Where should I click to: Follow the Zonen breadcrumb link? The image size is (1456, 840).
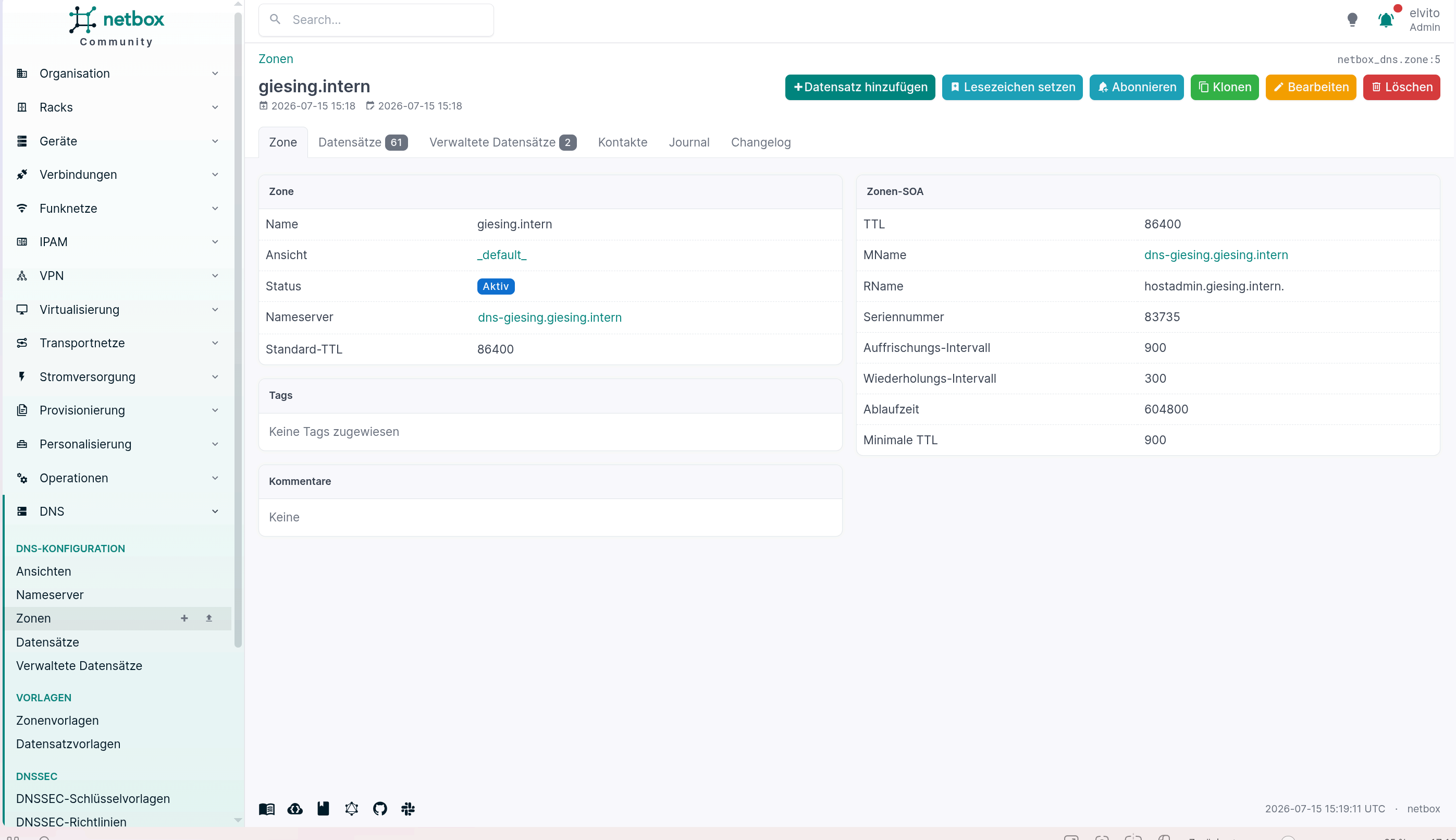(276, 59)
